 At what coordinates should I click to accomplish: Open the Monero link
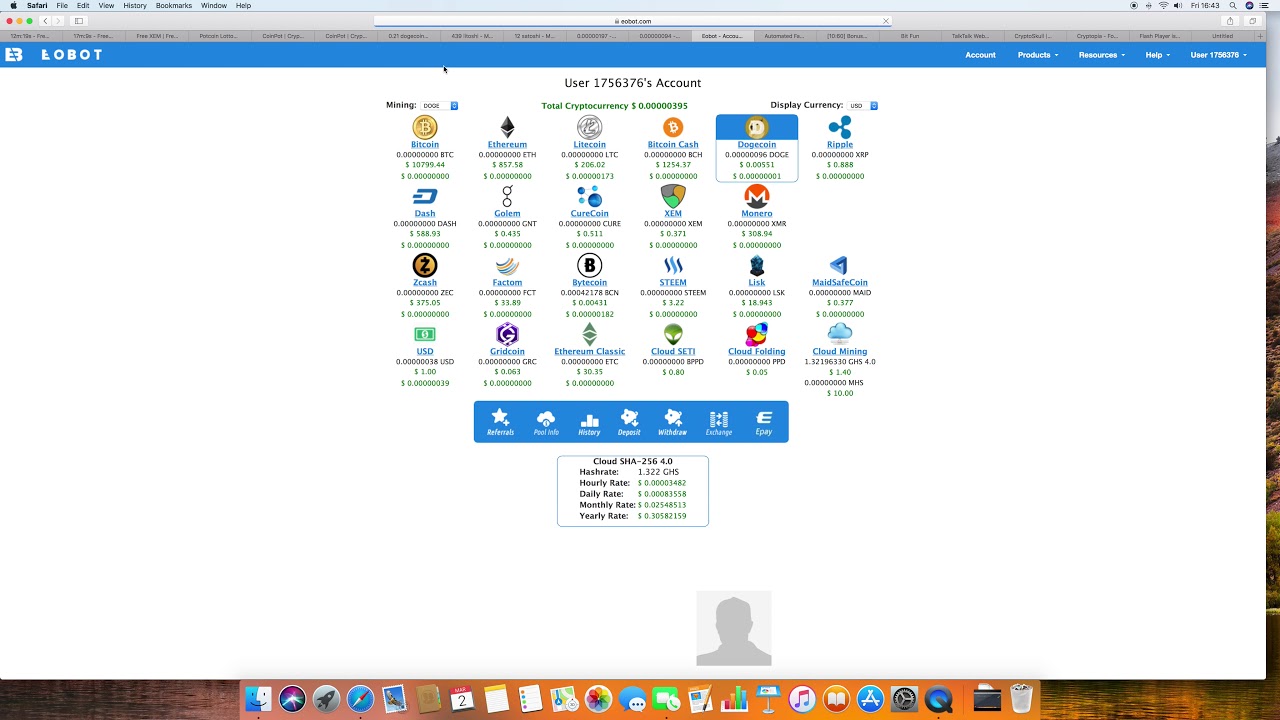pos(757,214)
